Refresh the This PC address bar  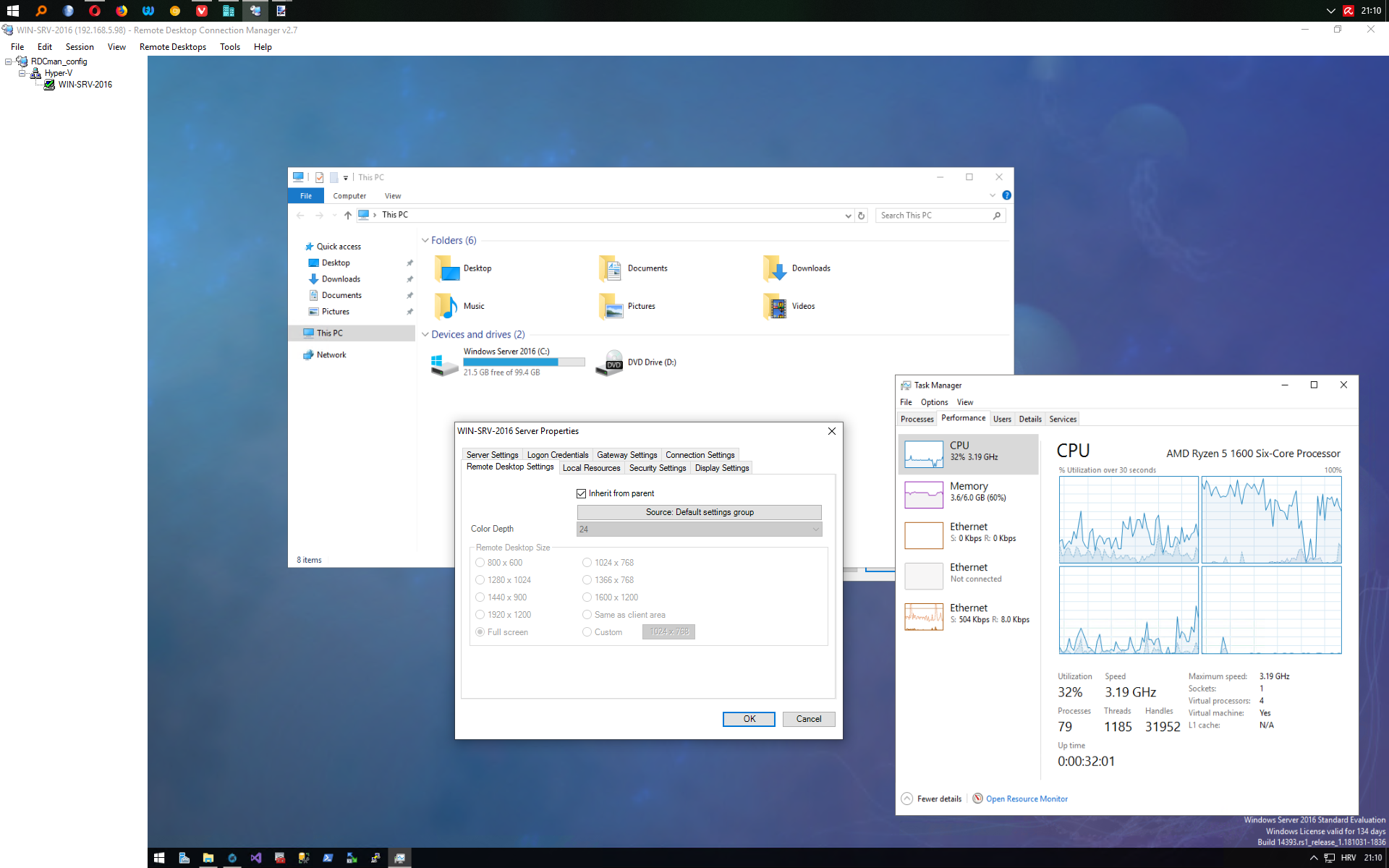coord(861,216)
